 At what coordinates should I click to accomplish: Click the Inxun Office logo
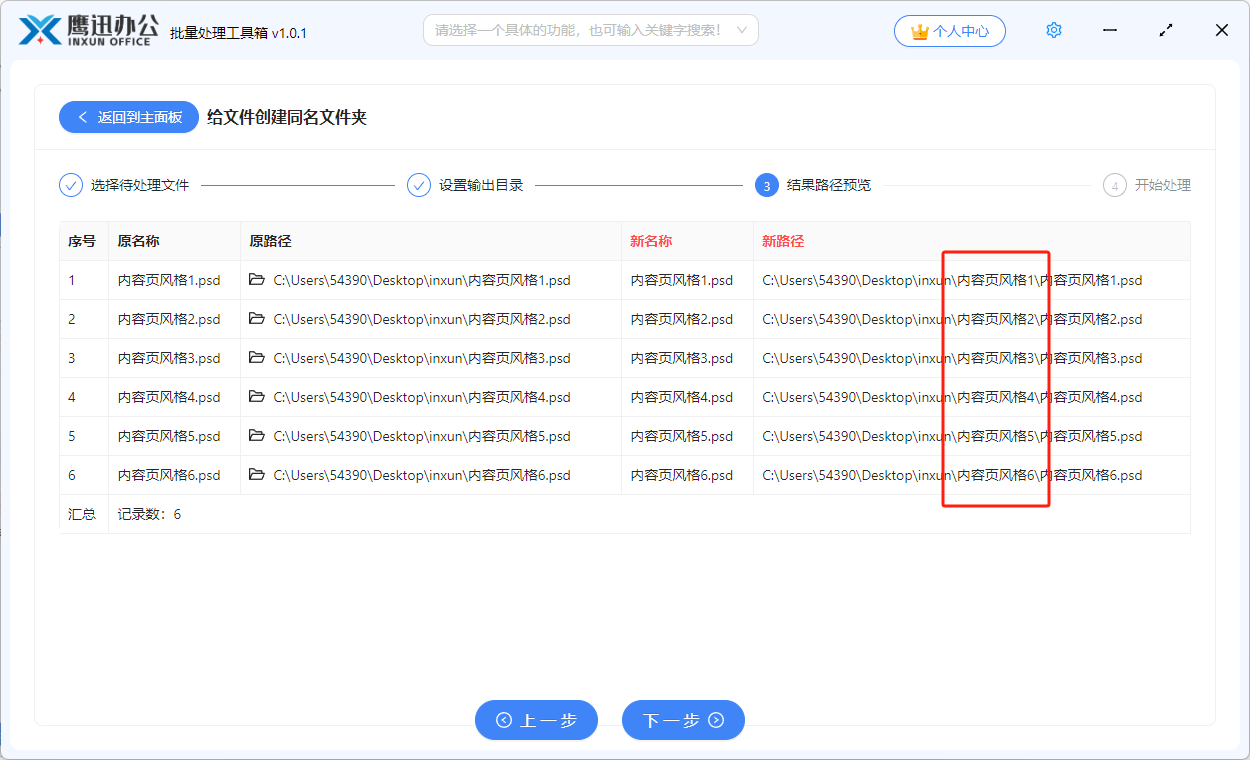tap(89, 30)
